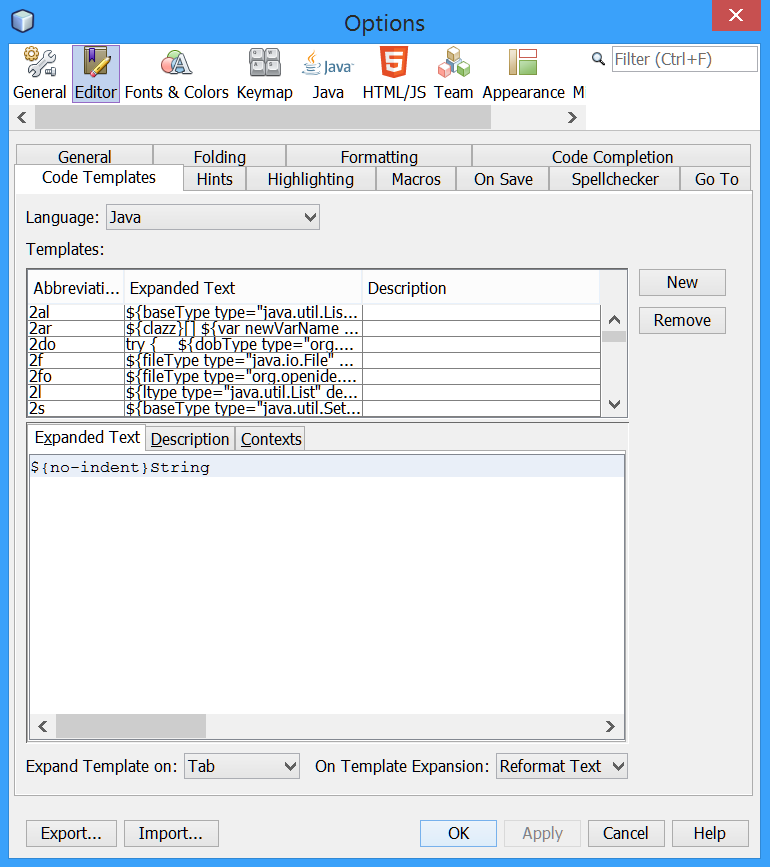Select the 2do template row
770x867 pixels.
[313, 344]
